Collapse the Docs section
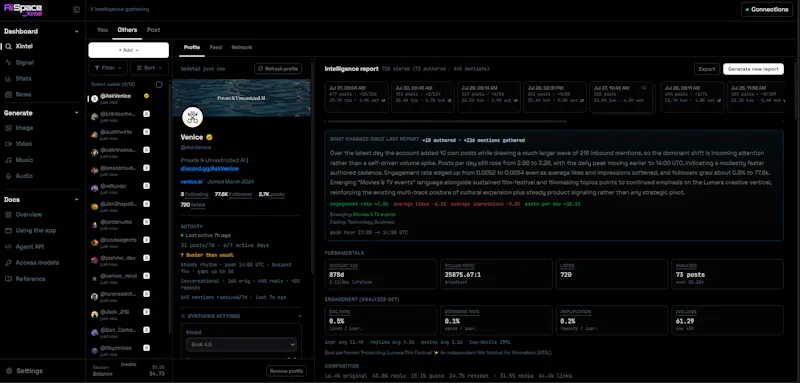800x383 pixels. click(x=77, y=199)
